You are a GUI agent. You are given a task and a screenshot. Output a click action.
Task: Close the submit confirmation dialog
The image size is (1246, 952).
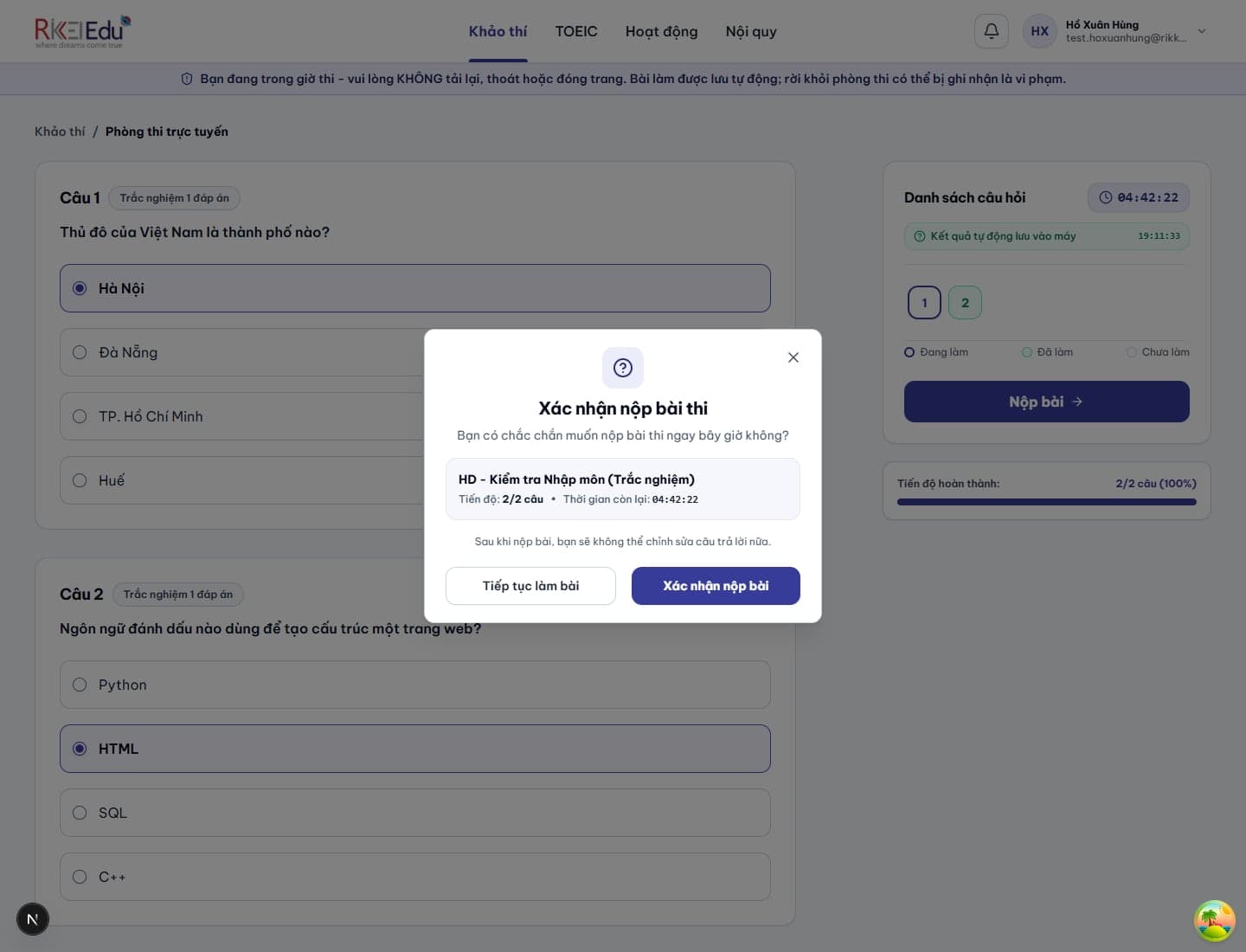[793, 357]
